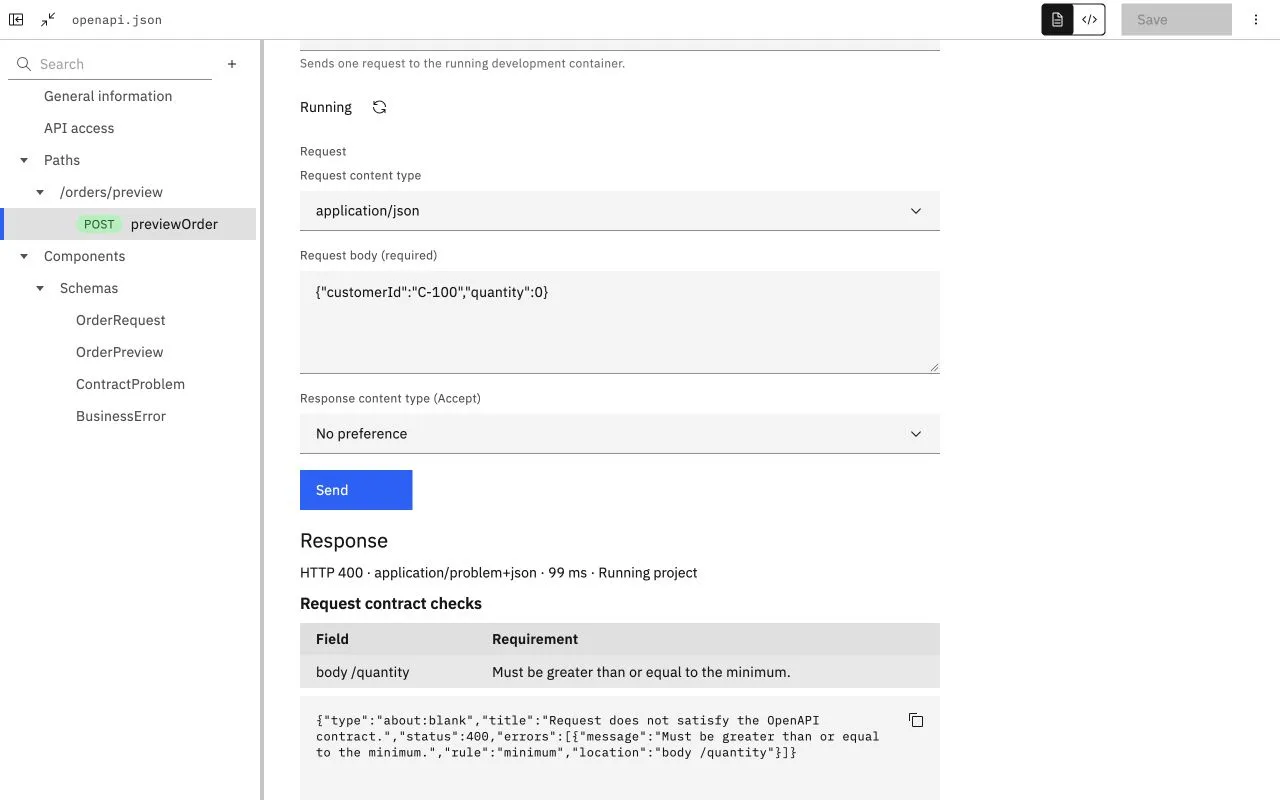
Task: Open the Request content type dropdown
Action: click(x=620, y=211)
